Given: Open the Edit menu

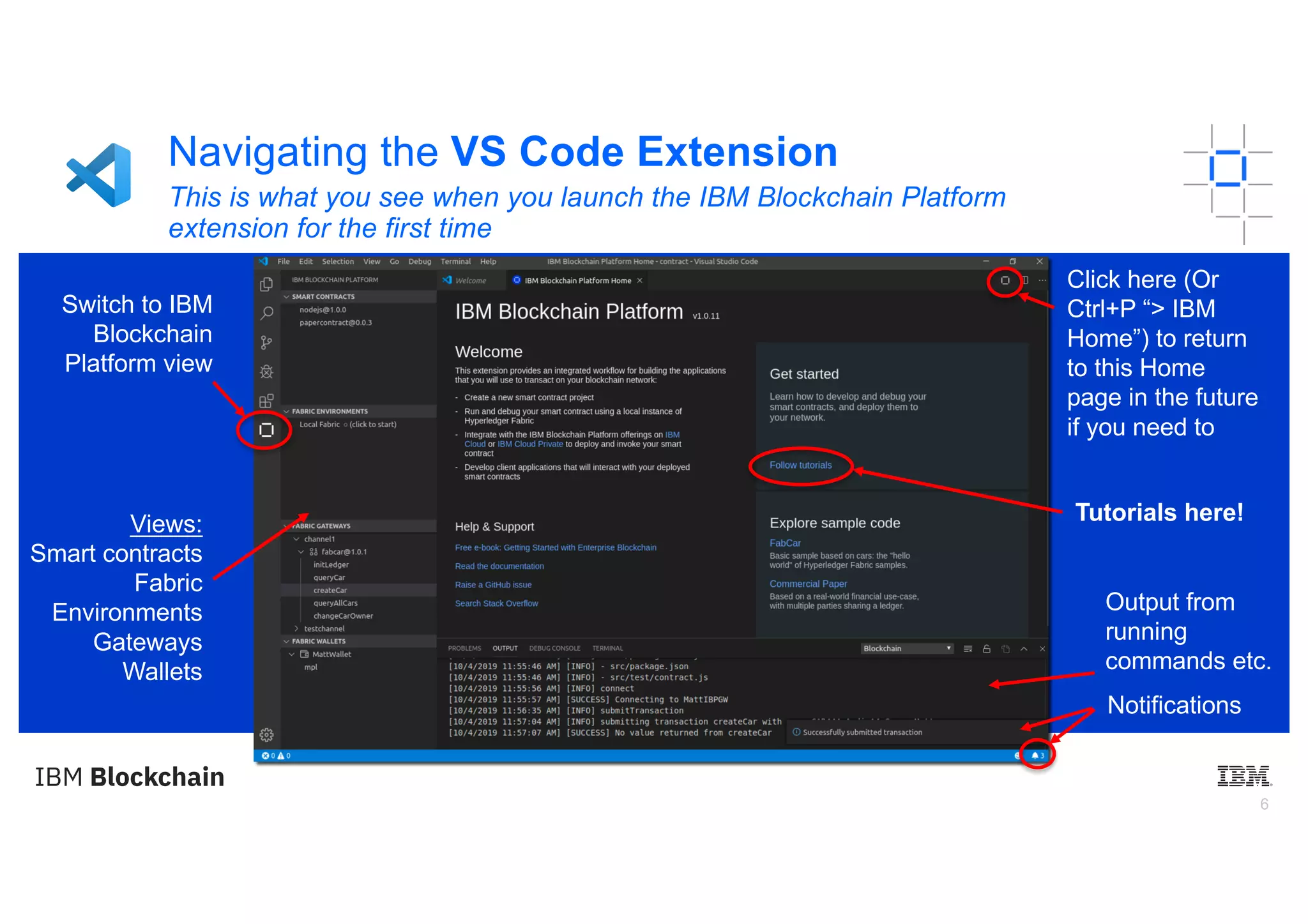Looking at the screenshot, I should (306, 261).
